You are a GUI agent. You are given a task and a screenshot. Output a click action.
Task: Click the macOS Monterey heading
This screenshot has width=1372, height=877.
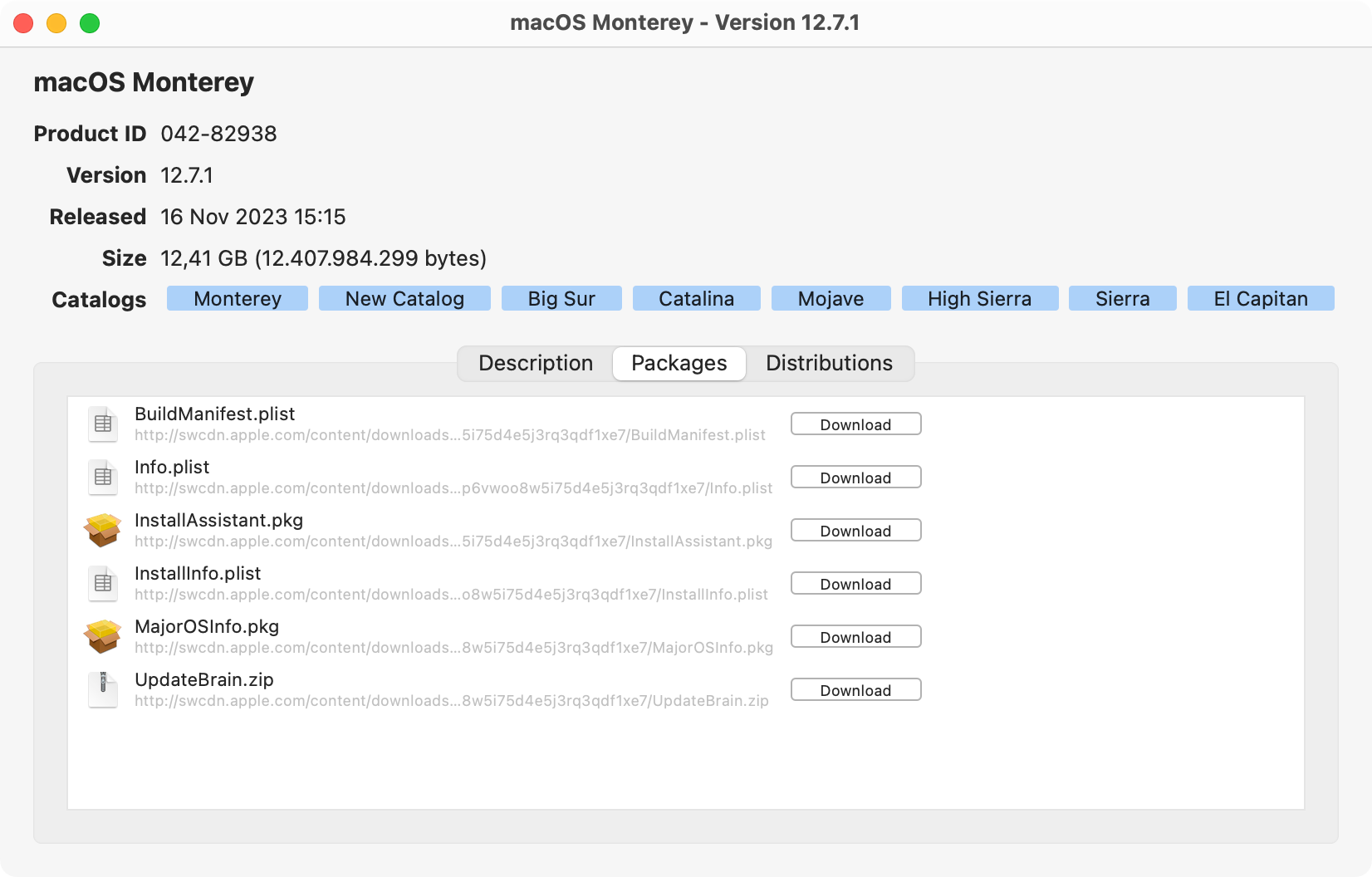[x=144, y=82]
